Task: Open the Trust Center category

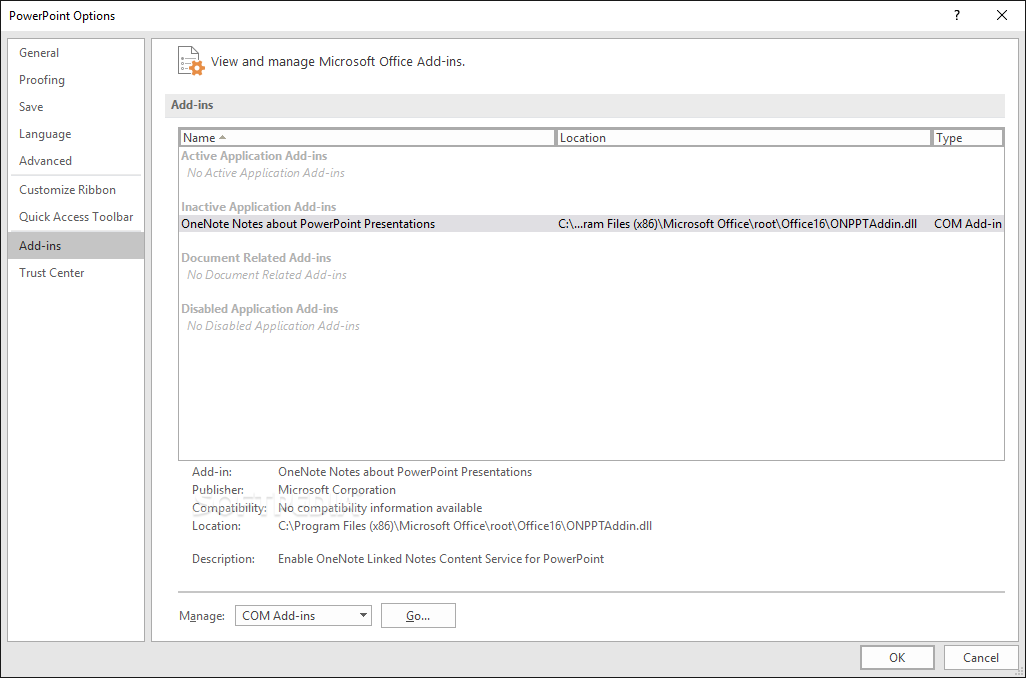Action: (76, 273)
